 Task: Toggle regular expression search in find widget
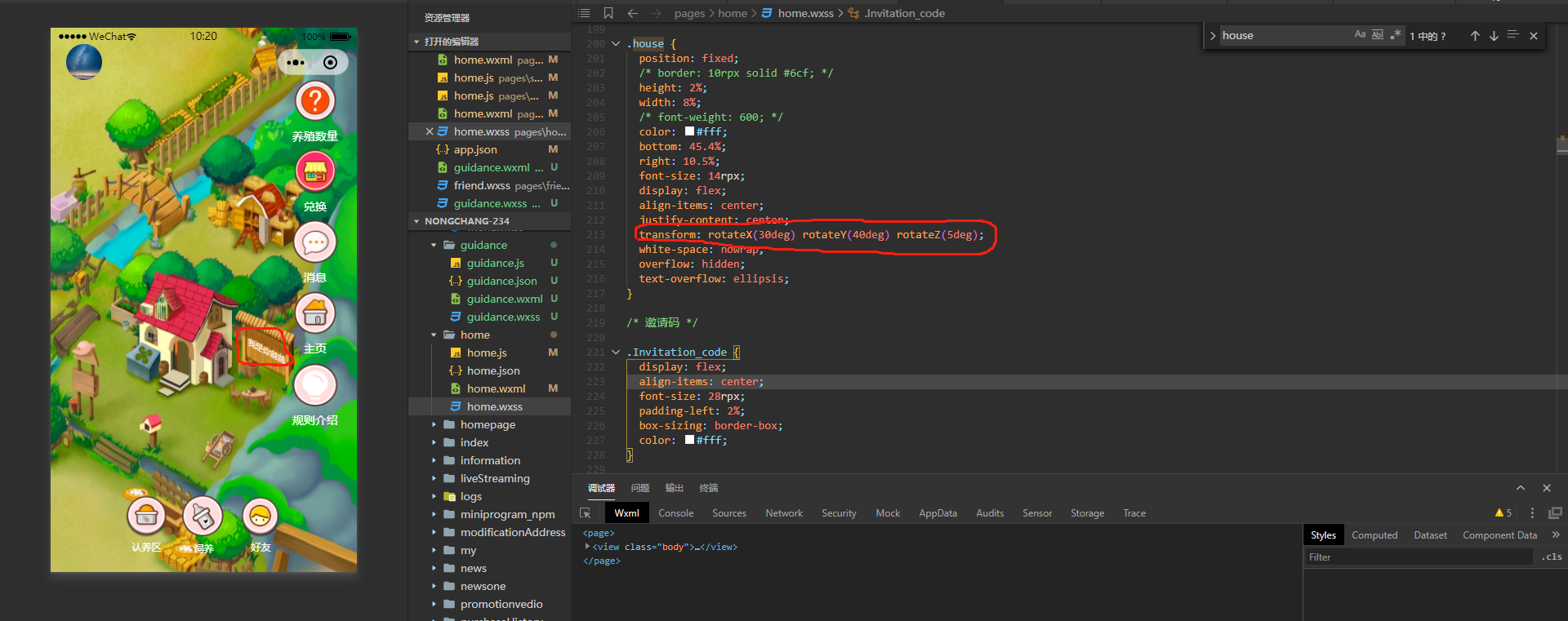click(x=1396, y=35)
